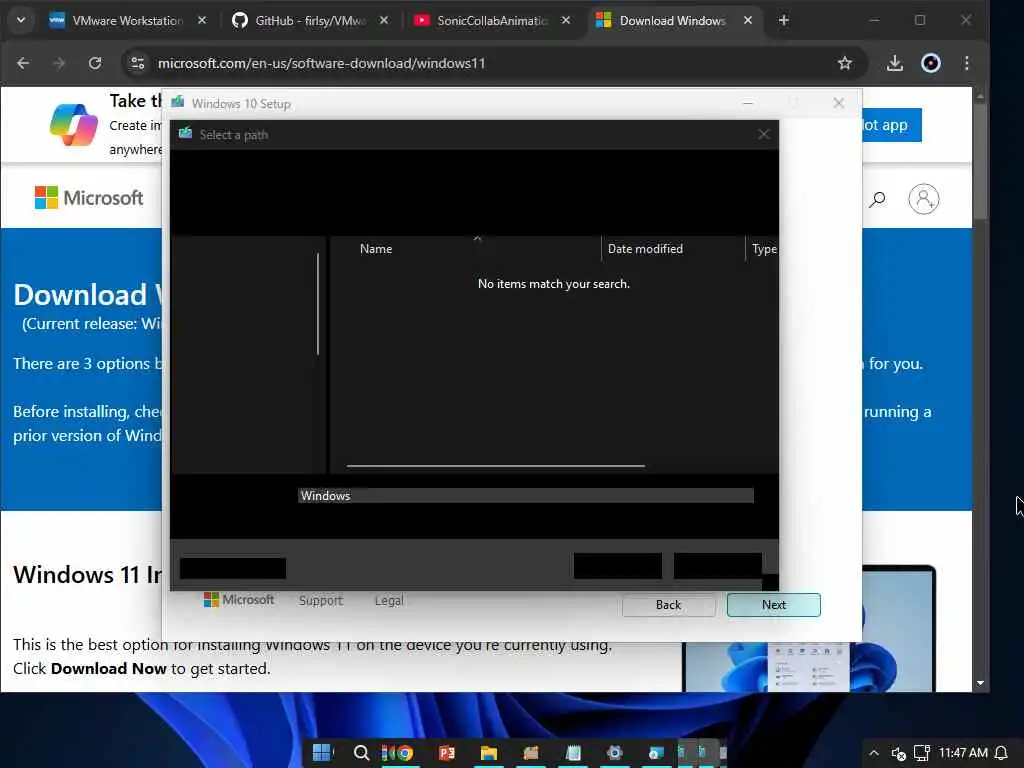Click the webpage vertical scrollbar down arrow
This screenshot has height=768, width=1024.
pyautogui.click(x=980, y=683)
